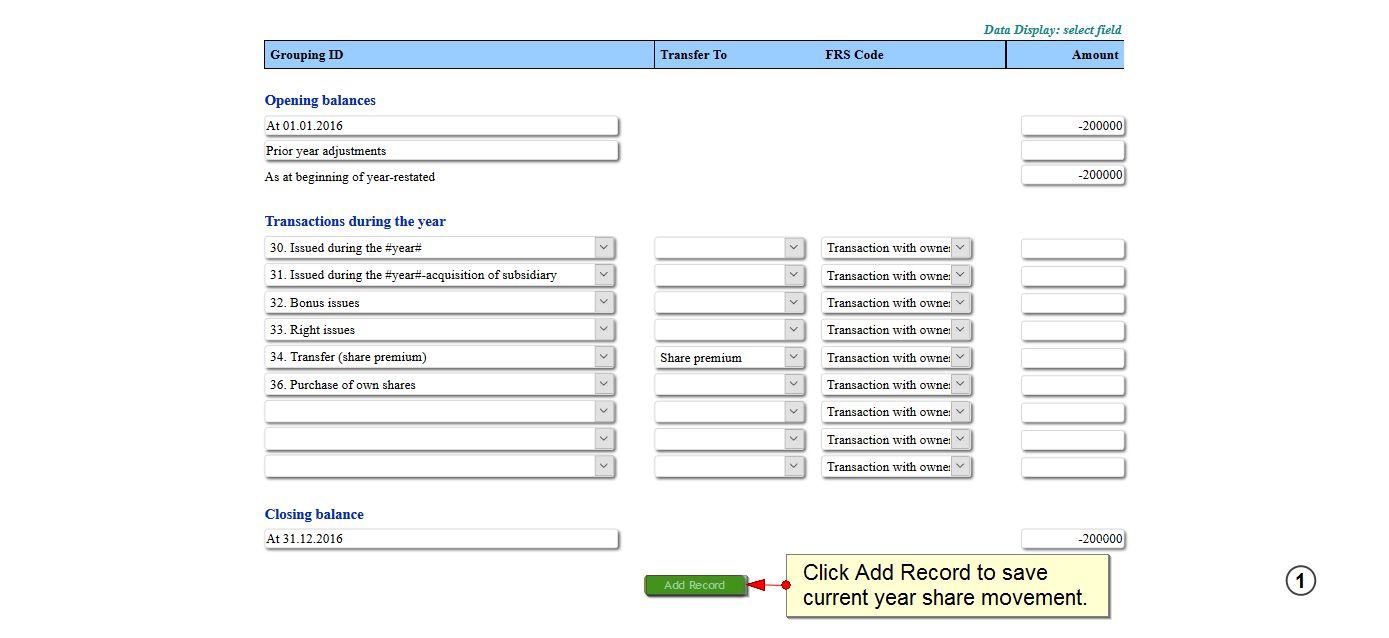Open '31. Issued during year-acquisition of subsidiary' dropdown

point(603,275)
